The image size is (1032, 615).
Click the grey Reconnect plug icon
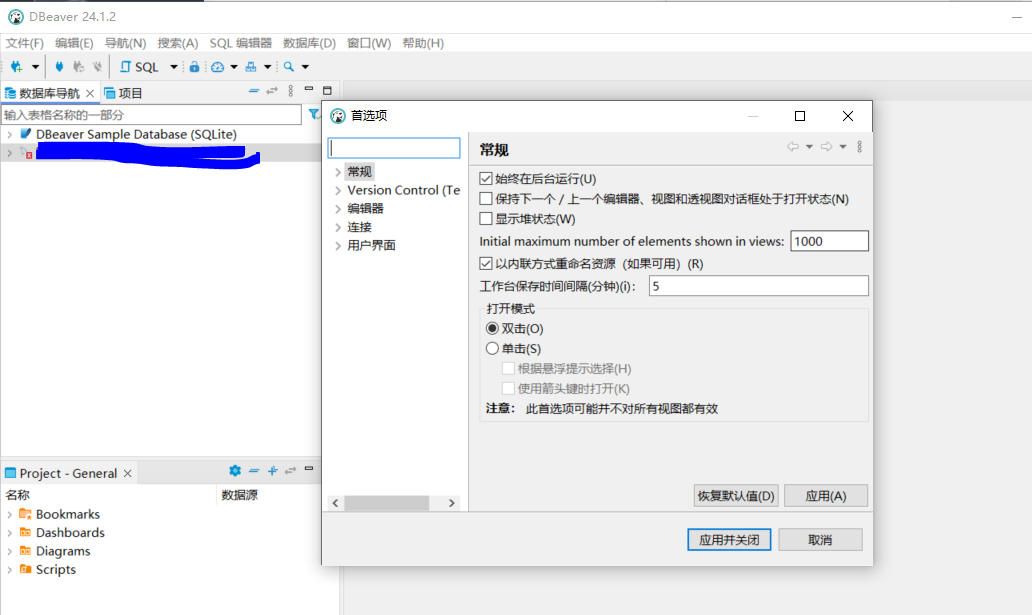click(x=78, y=67)
